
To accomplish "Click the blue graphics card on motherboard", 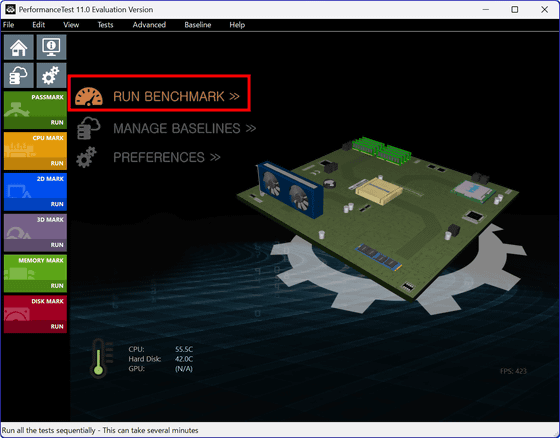I will pyautogui.click(x=290, y=190).
